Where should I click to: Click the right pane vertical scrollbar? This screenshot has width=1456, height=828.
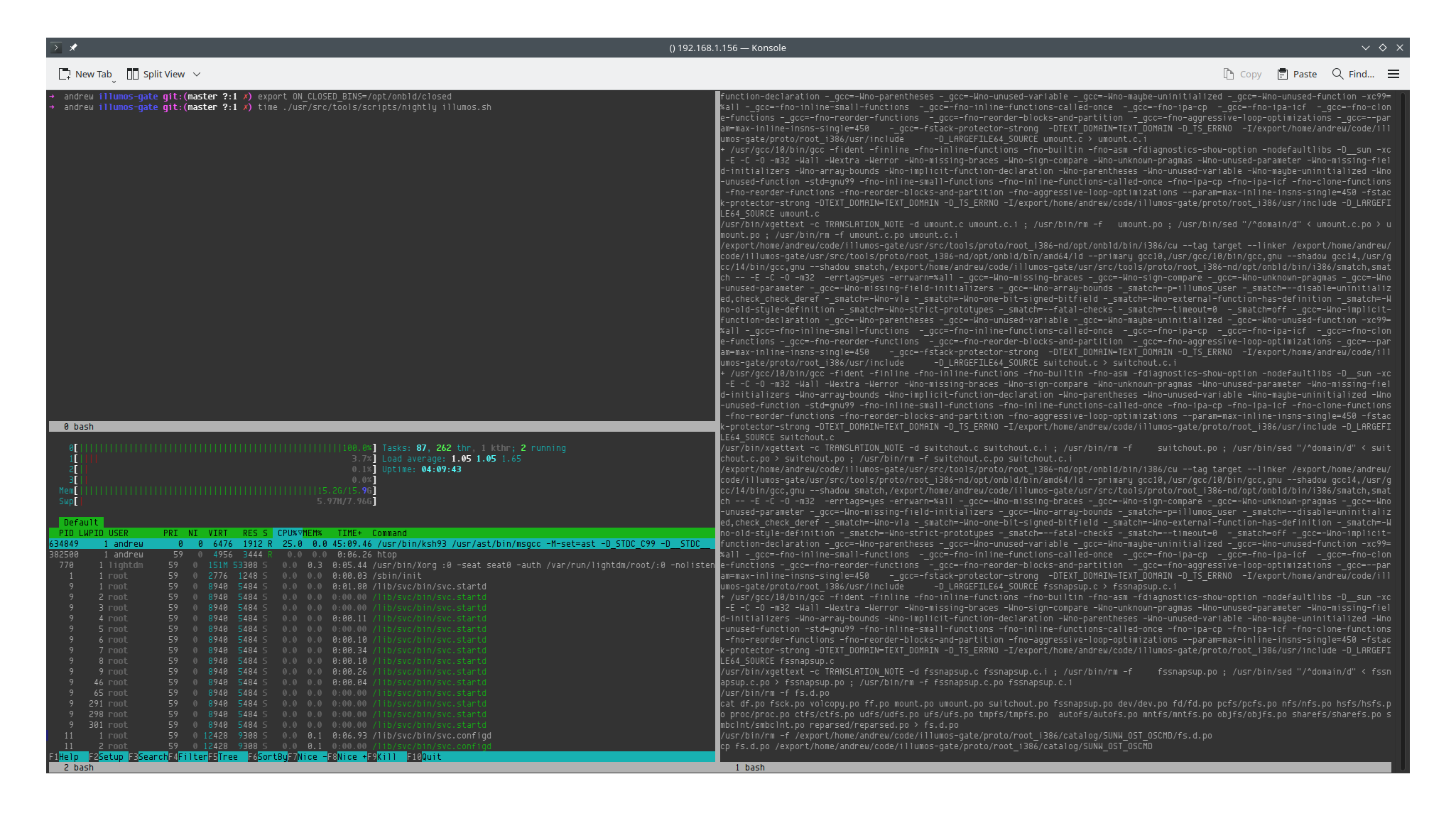[x=1403, y=430]
